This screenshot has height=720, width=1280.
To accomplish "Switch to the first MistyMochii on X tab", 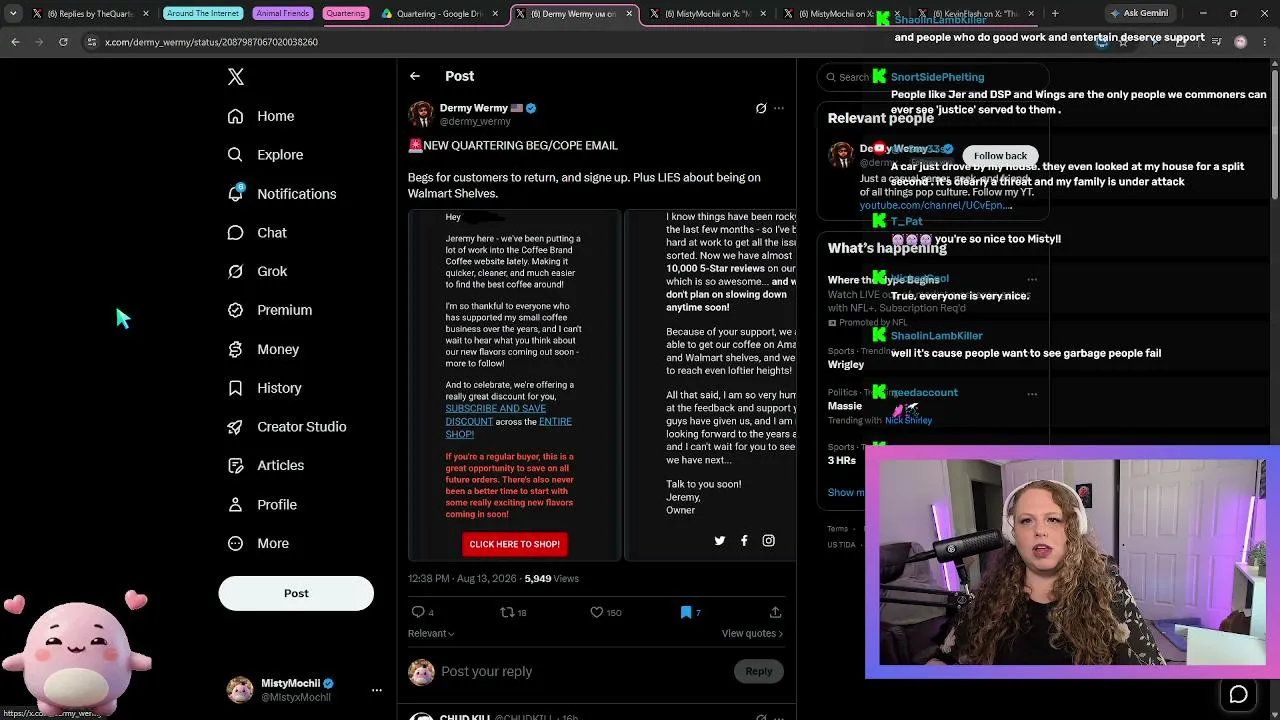I will [x=708, y=14].
